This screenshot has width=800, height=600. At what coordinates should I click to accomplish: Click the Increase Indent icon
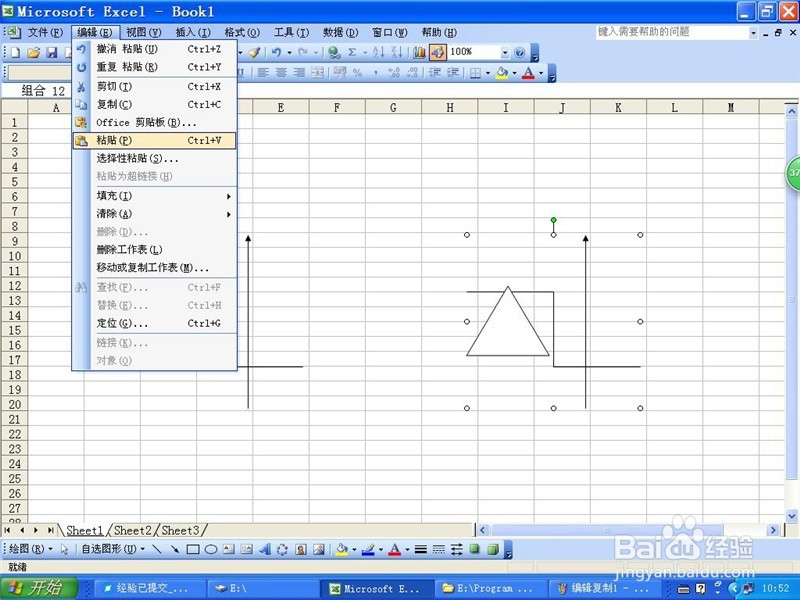tap(453, 73)
